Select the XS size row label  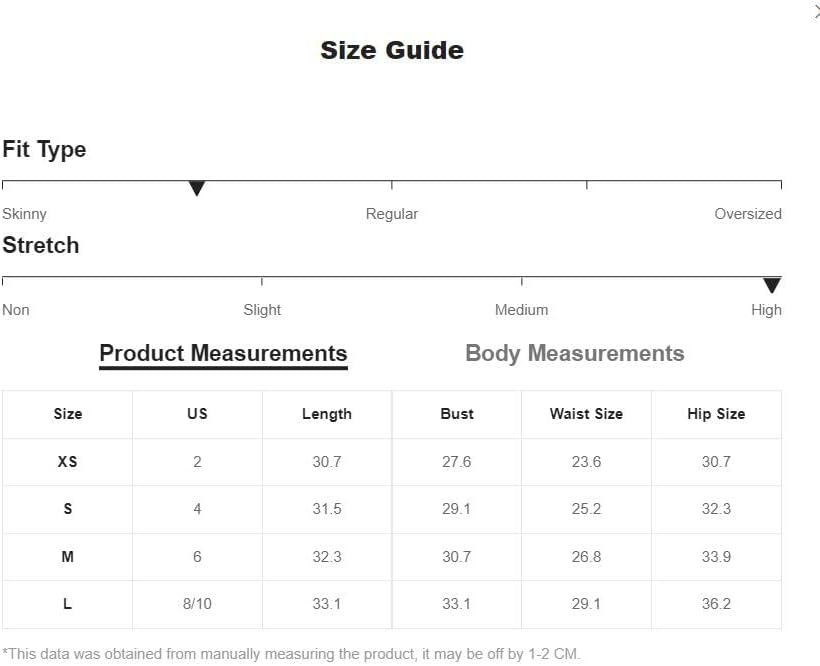(x=68, y=462)
